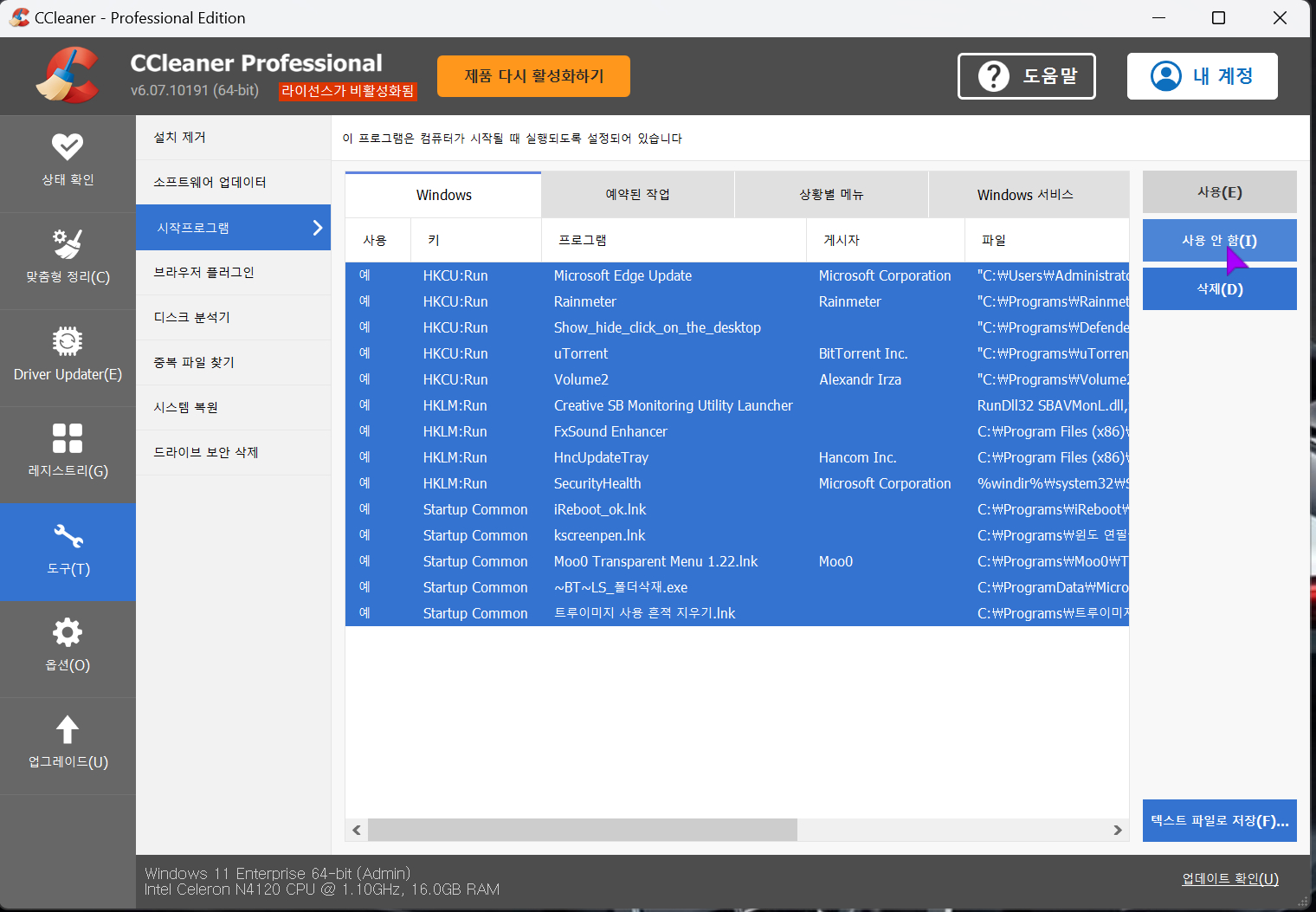Screen dimensions: 1316x912
Task: Select the SecurityHealth entry
Action: click(737, 483)
